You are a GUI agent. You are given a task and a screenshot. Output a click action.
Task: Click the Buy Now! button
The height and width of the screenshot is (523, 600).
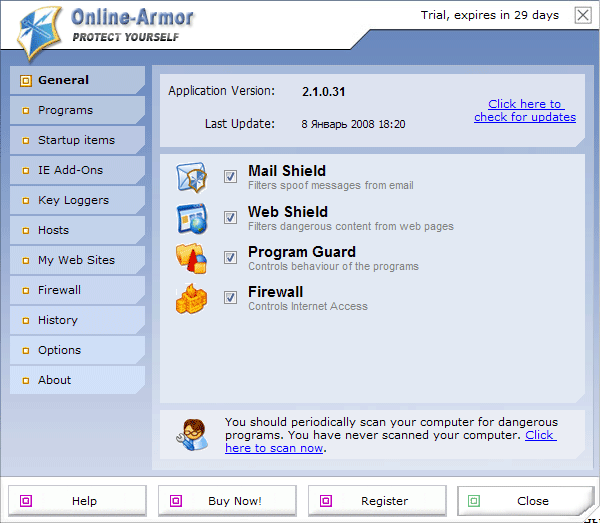click(x=227, y=501)
